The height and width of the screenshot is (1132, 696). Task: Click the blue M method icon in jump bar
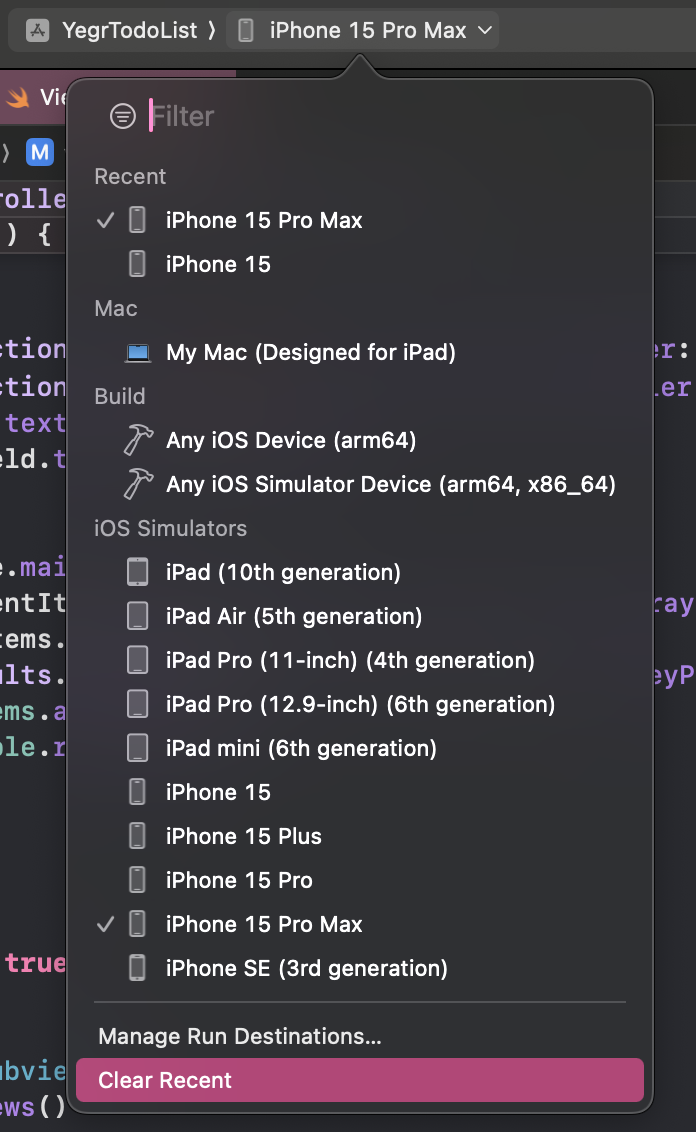[x=40, y=152]
